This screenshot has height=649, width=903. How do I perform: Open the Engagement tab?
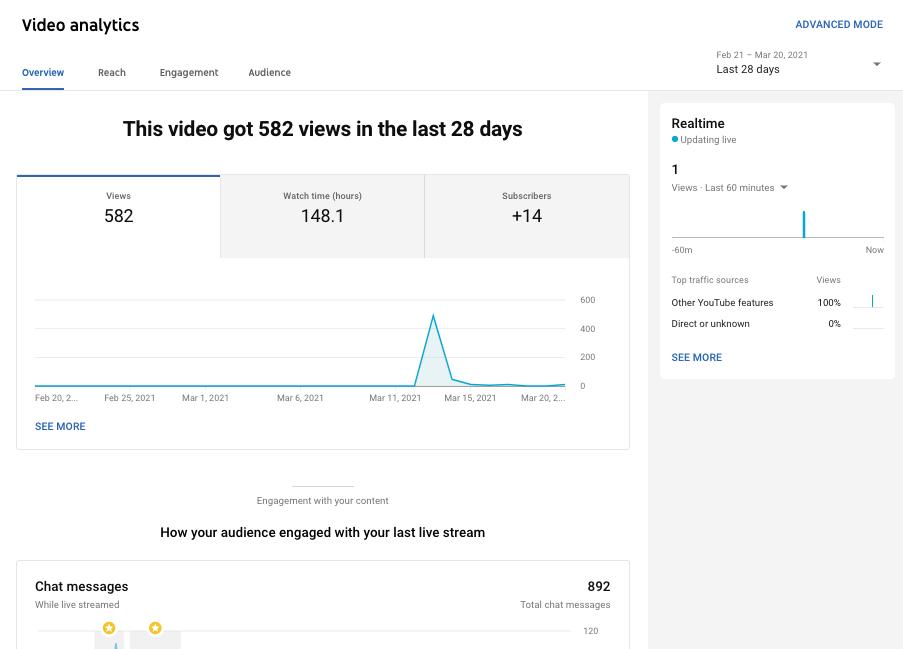pos(189,72)
